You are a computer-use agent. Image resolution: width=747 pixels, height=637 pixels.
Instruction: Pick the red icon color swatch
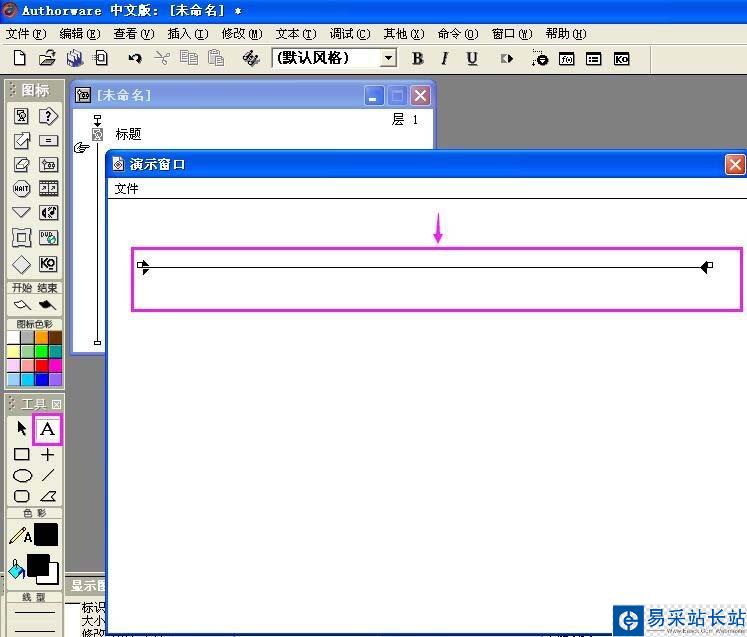pos(41,366)
